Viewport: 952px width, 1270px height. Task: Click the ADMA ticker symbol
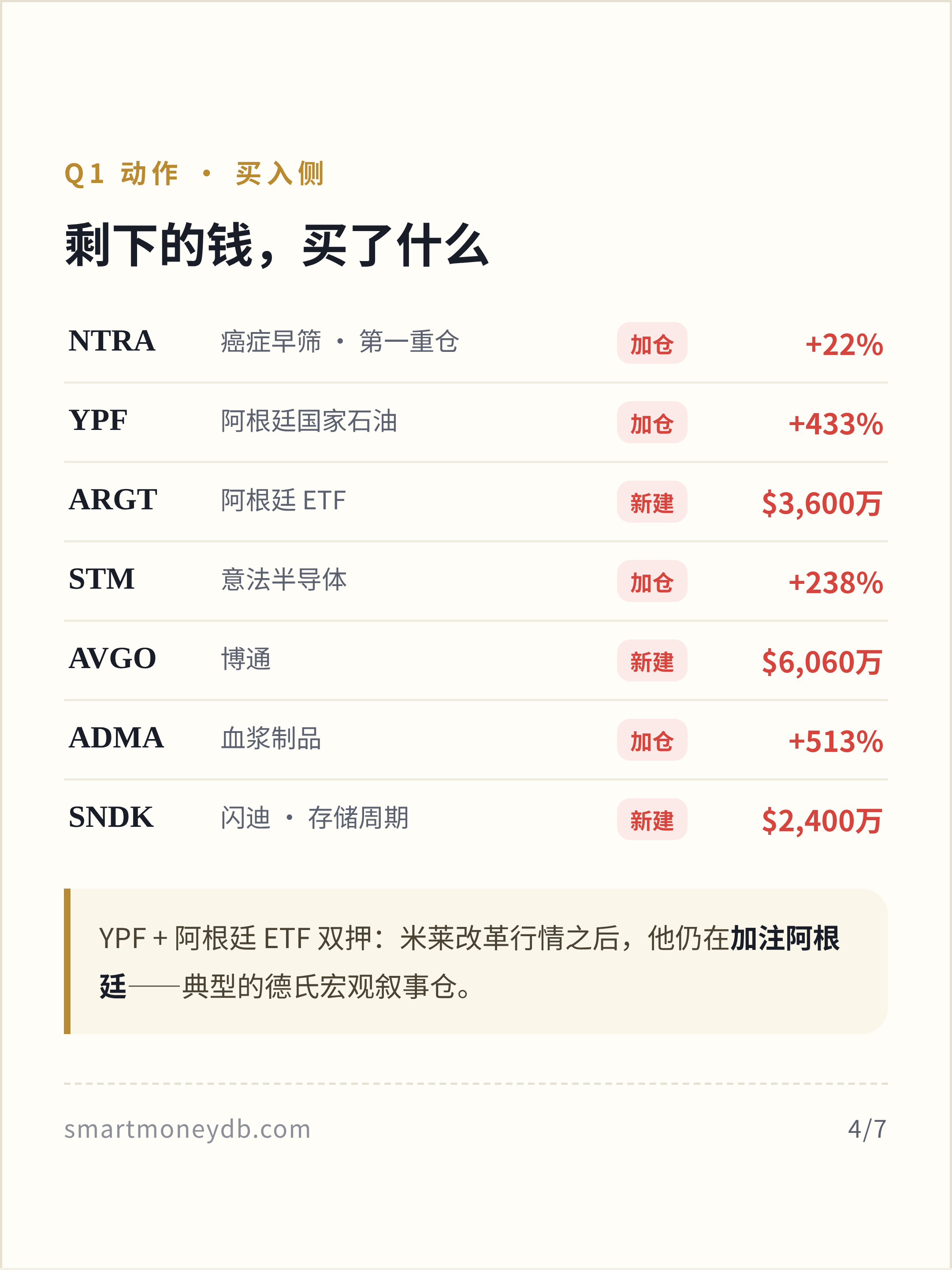pyautogui.click(x=116, y=738)
